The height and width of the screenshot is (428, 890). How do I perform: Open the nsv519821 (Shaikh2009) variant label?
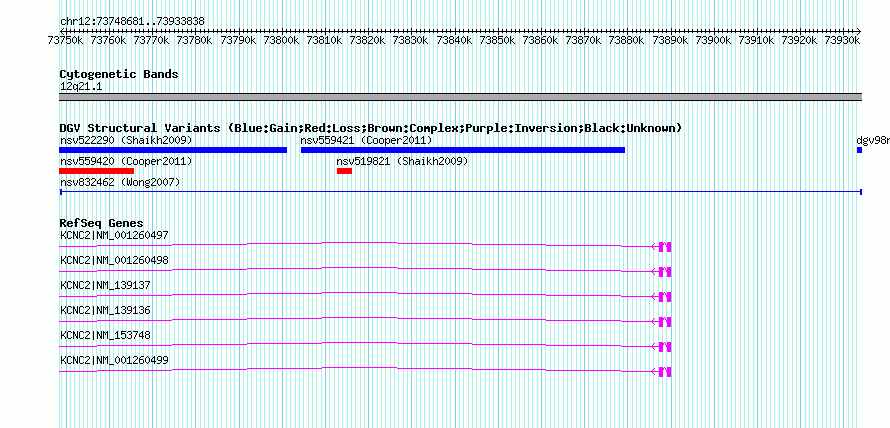pyautogui.click(x=402, y=162)
